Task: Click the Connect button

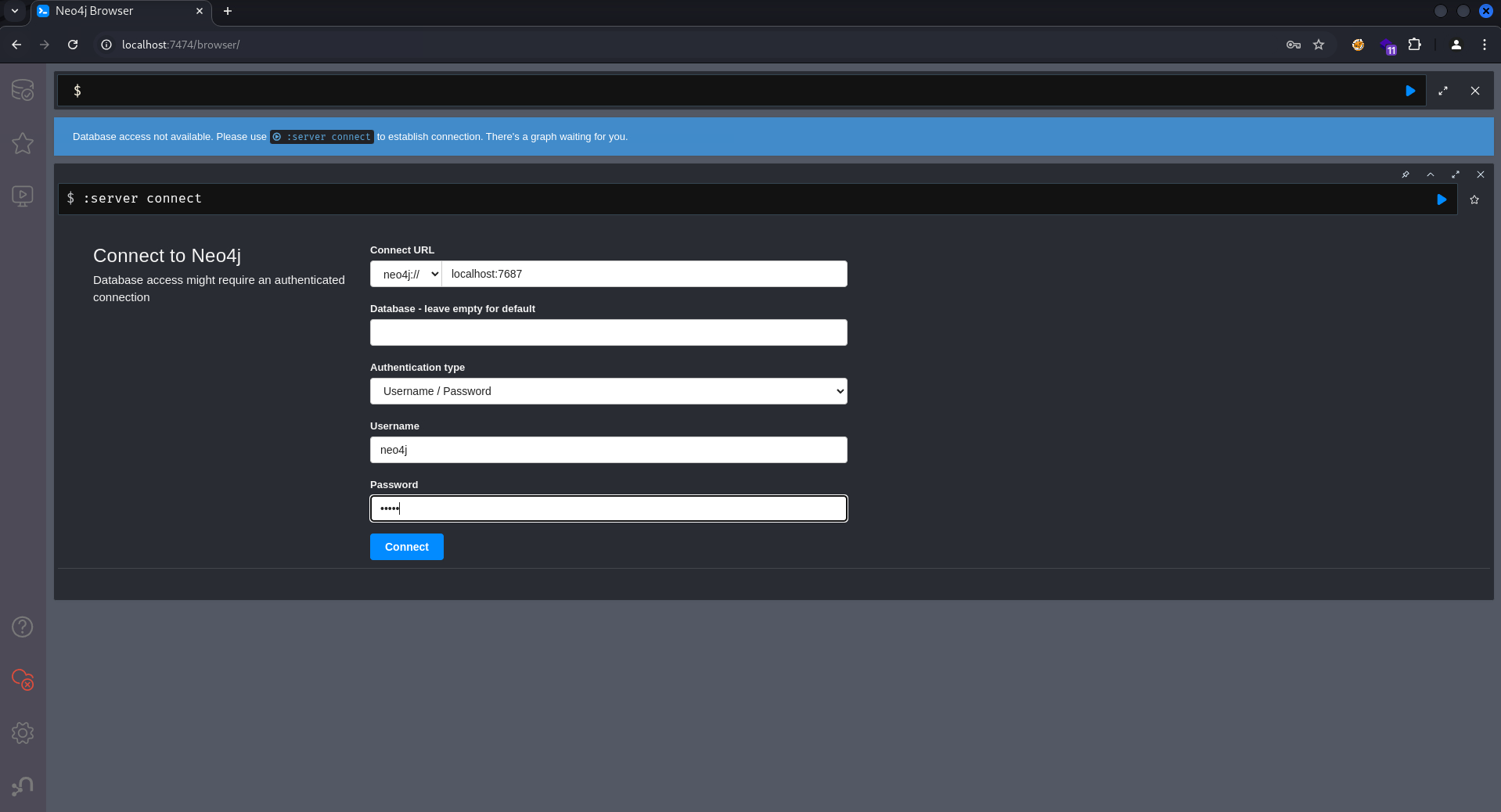Action: tap(407, 547)
